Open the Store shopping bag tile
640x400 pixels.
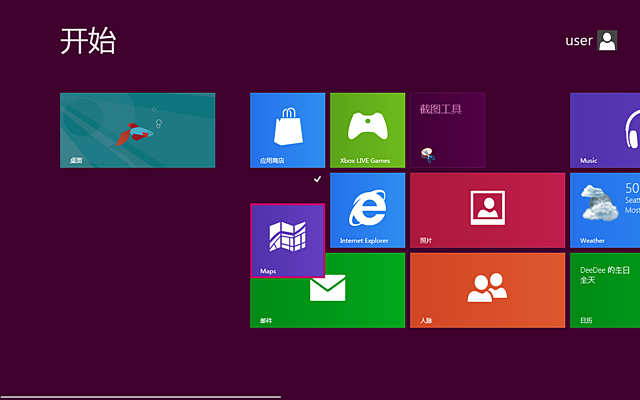pos(287,130)
